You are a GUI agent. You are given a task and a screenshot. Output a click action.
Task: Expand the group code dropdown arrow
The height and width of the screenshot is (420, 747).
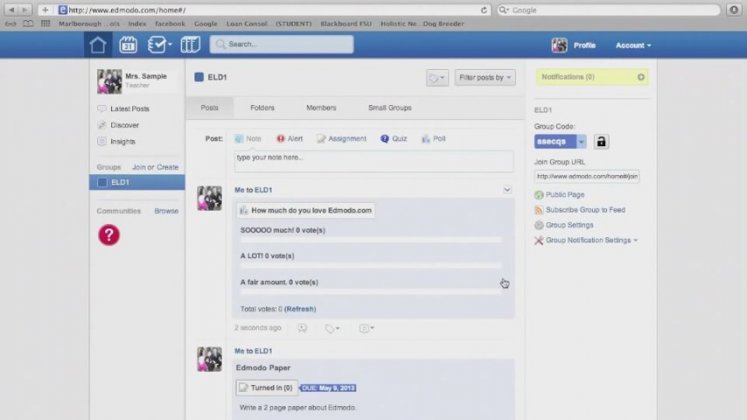coord(581,141)
